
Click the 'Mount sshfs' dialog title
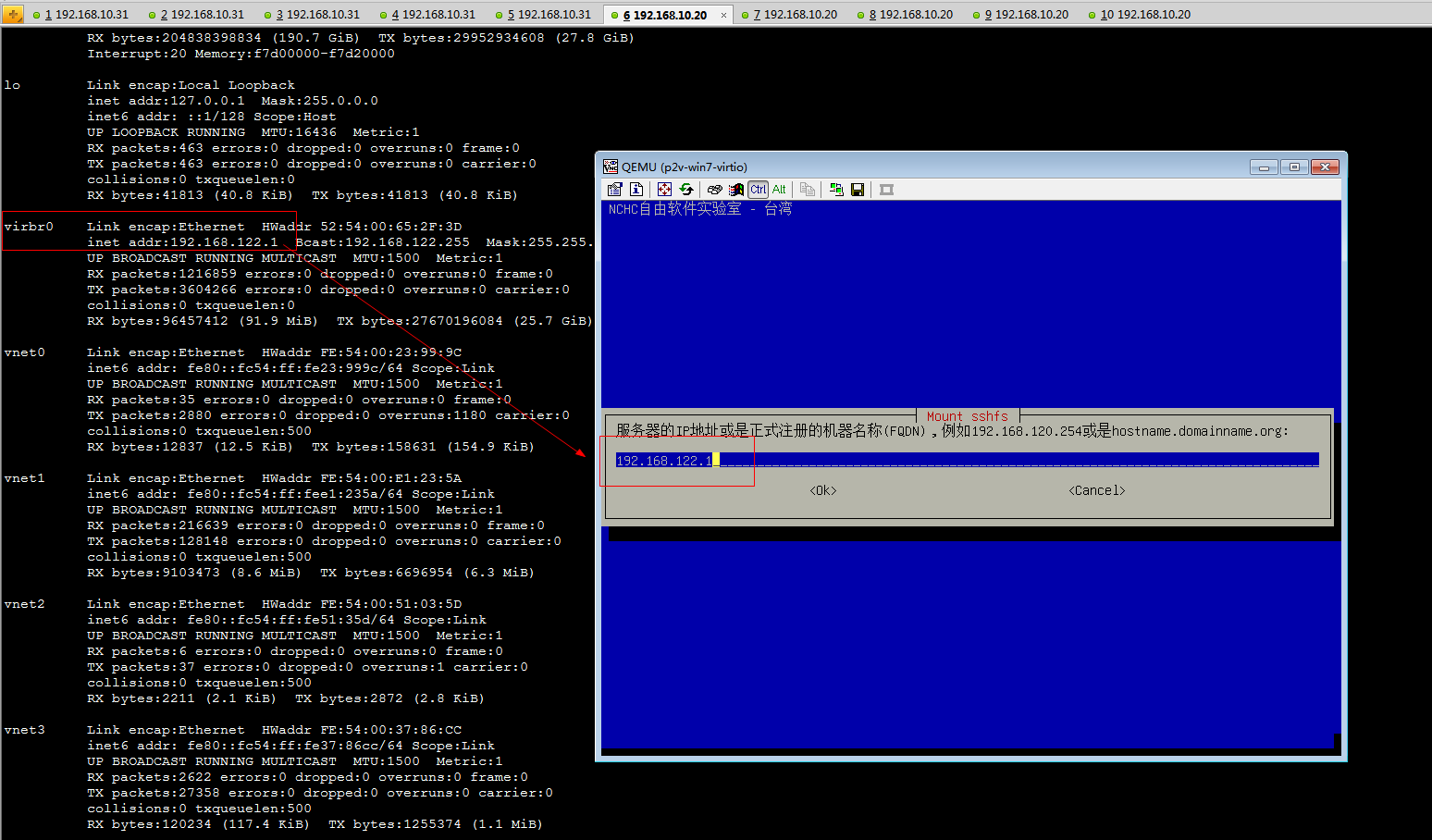pos(968,416)
